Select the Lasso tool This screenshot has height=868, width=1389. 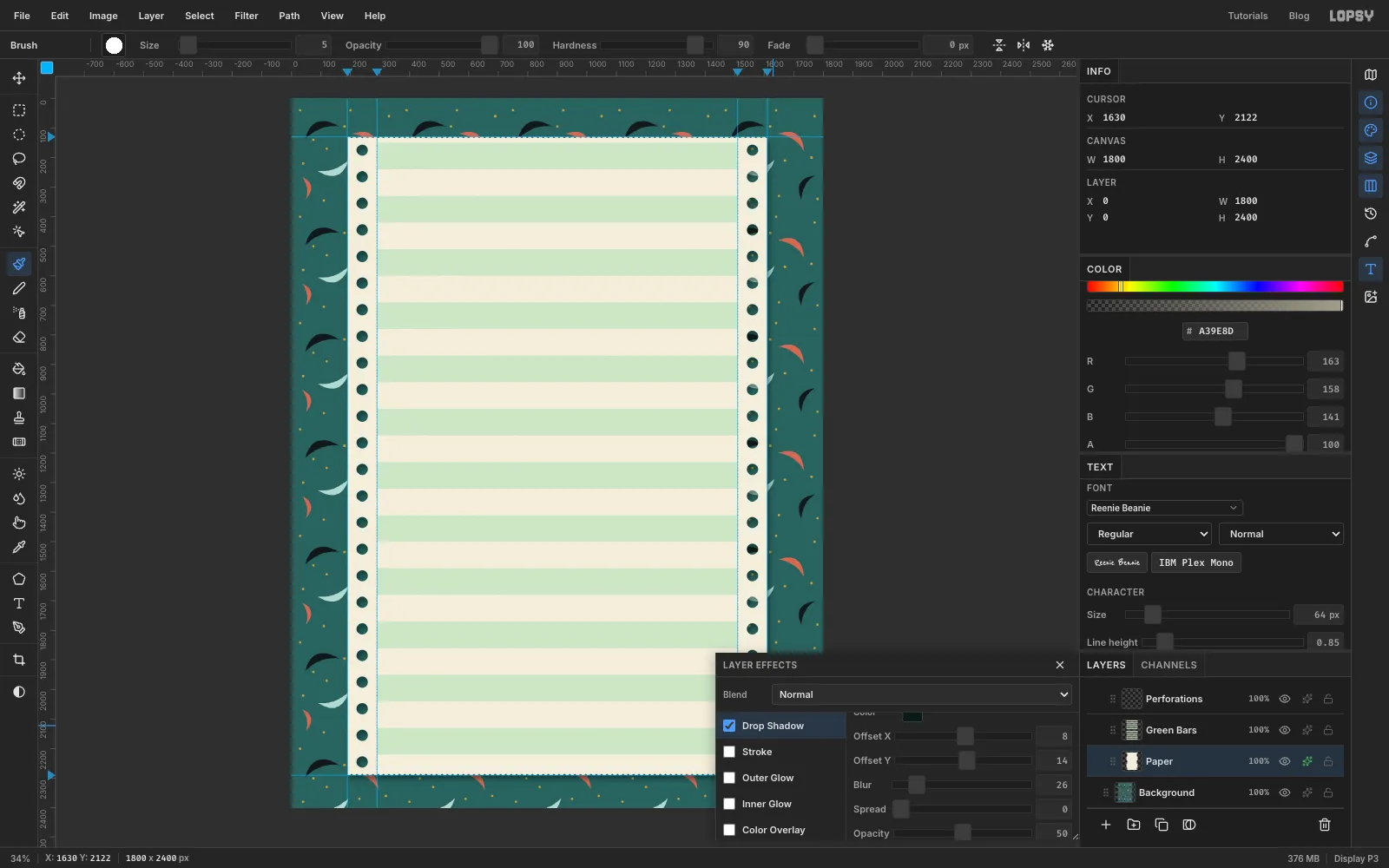pyautogui.click(x=19, y=159)
